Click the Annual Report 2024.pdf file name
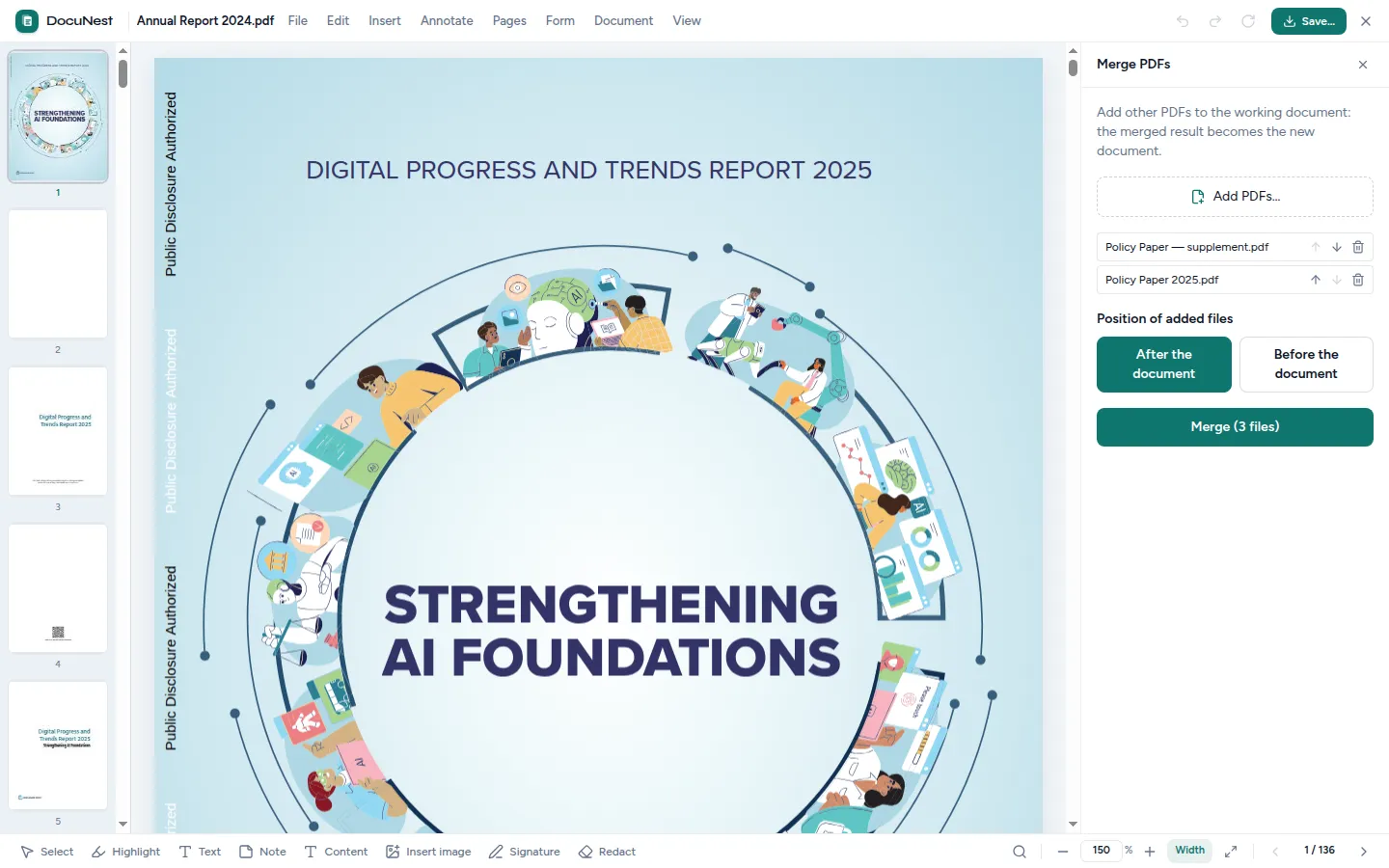Screen dimensions: 1389x868 [205, 21]
